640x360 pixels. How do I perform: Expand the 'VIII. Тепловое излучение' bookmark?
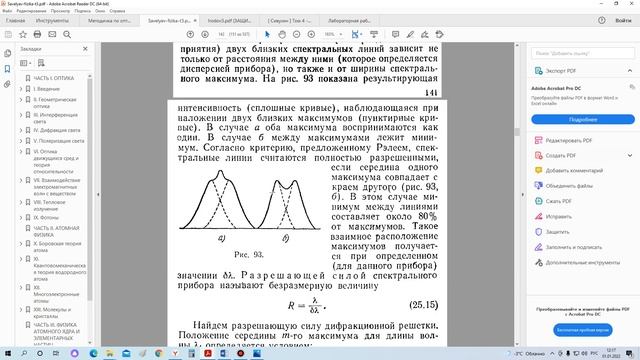[21, 202]
